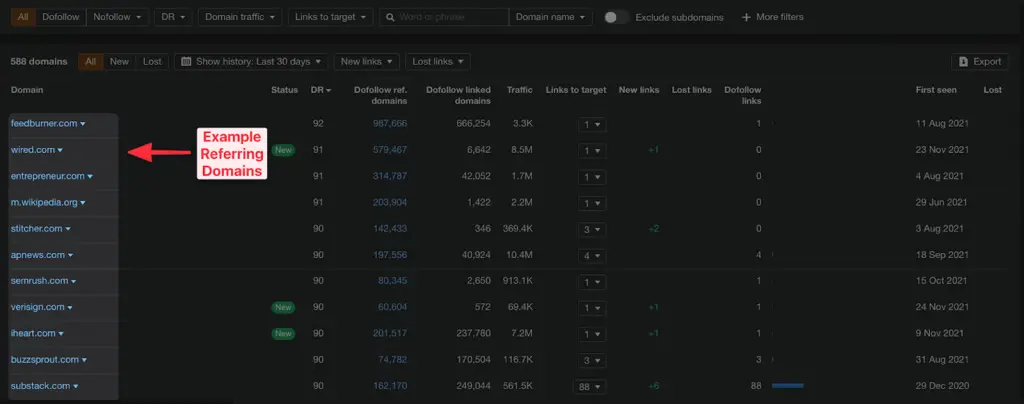Open the Domain traffic dropdown

click(240, 17)
